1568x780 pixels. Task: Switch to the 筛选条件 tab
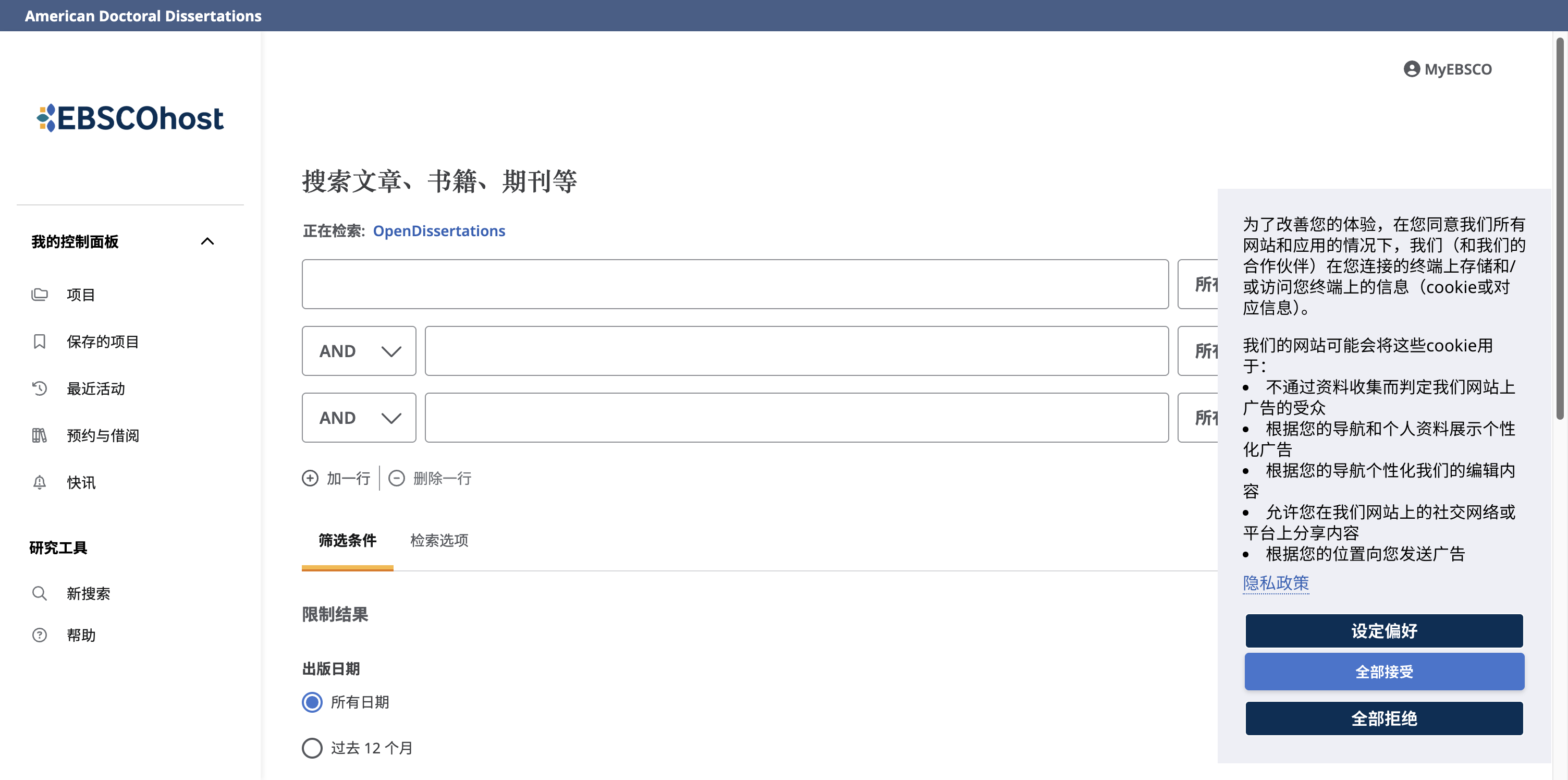(348, 540)
